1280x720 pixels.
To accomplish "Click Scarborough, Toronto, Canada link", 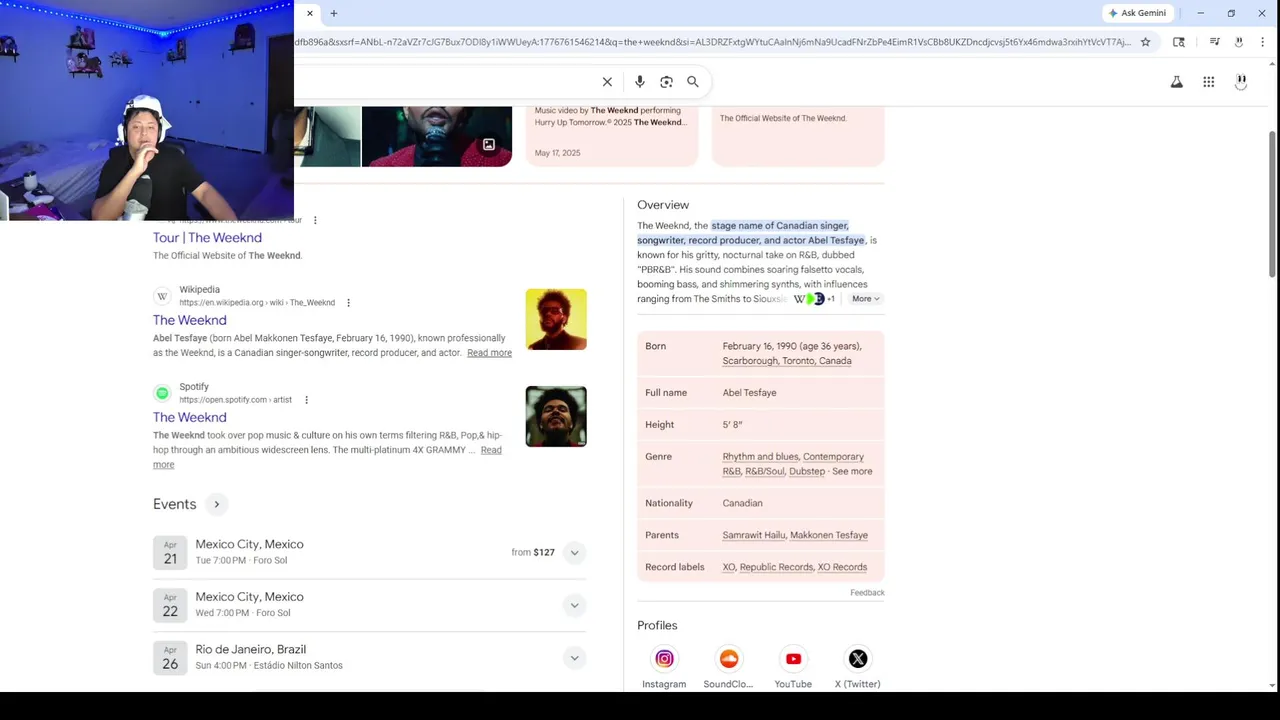I will click(787, 361).
